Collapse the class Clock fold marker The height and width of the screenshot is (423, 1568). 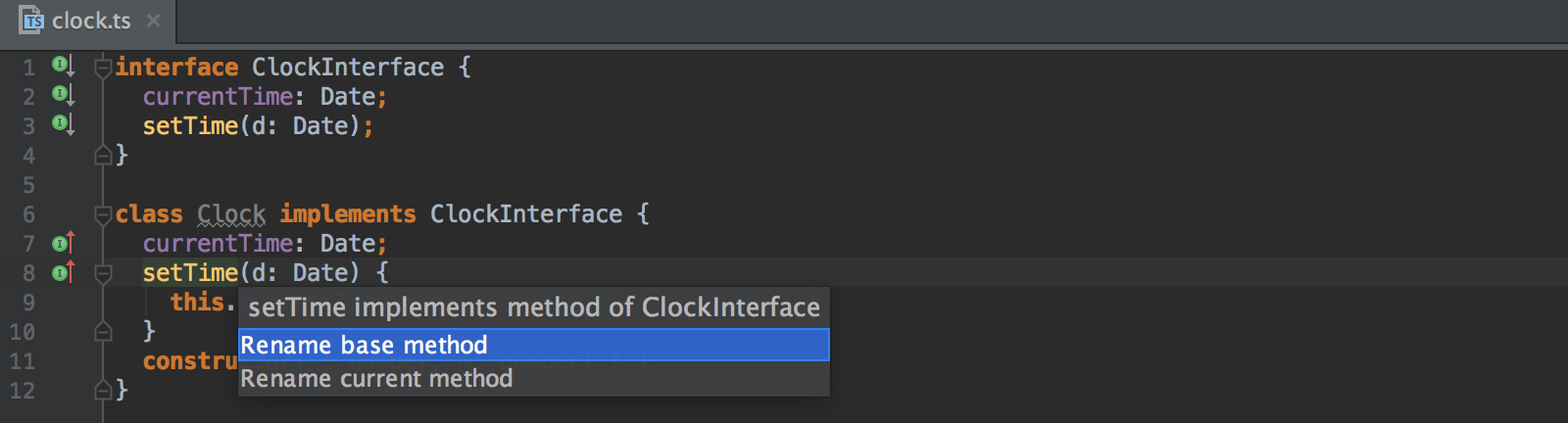[103, 213]
